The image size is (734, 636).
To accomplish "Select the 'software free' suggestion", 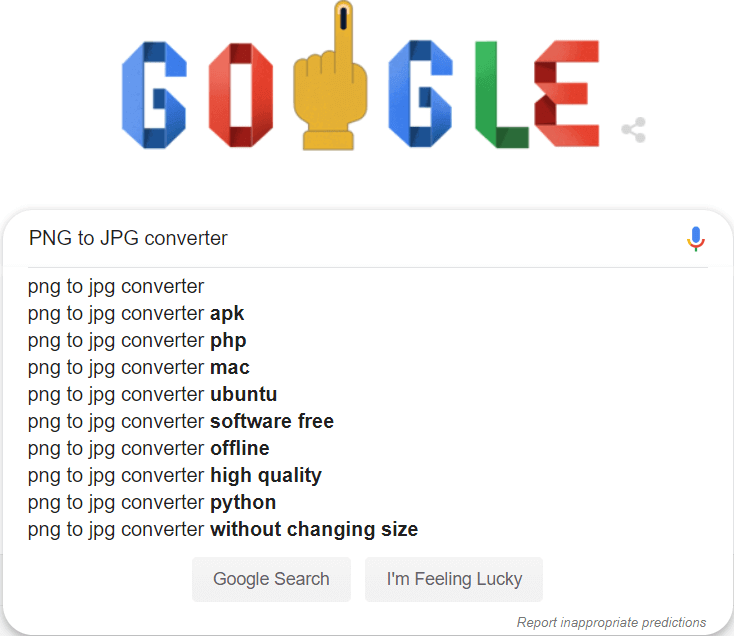I will click(x=181, y=422).
